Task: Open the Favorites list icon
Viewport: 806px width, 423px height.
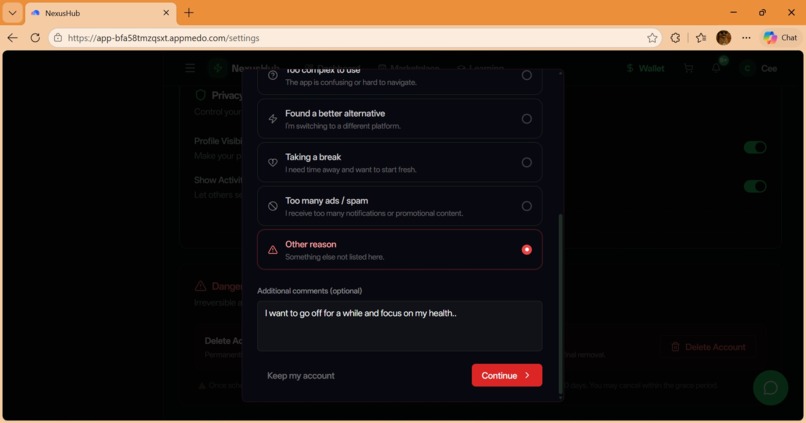Action: (701, 38)
